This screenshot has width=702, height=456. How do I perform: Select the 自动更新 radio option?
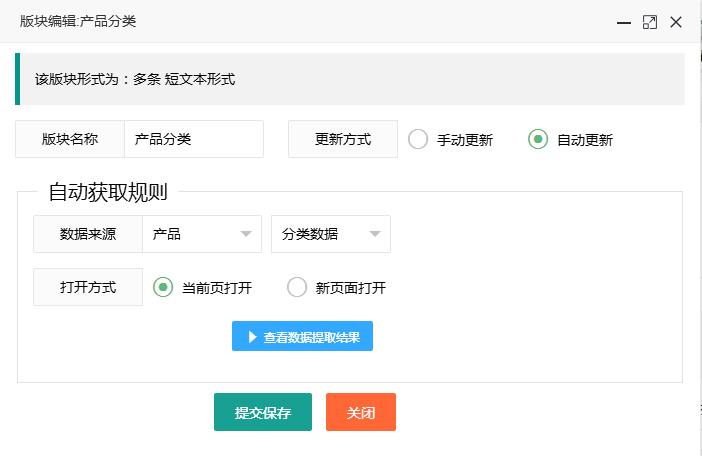point(538,140)
